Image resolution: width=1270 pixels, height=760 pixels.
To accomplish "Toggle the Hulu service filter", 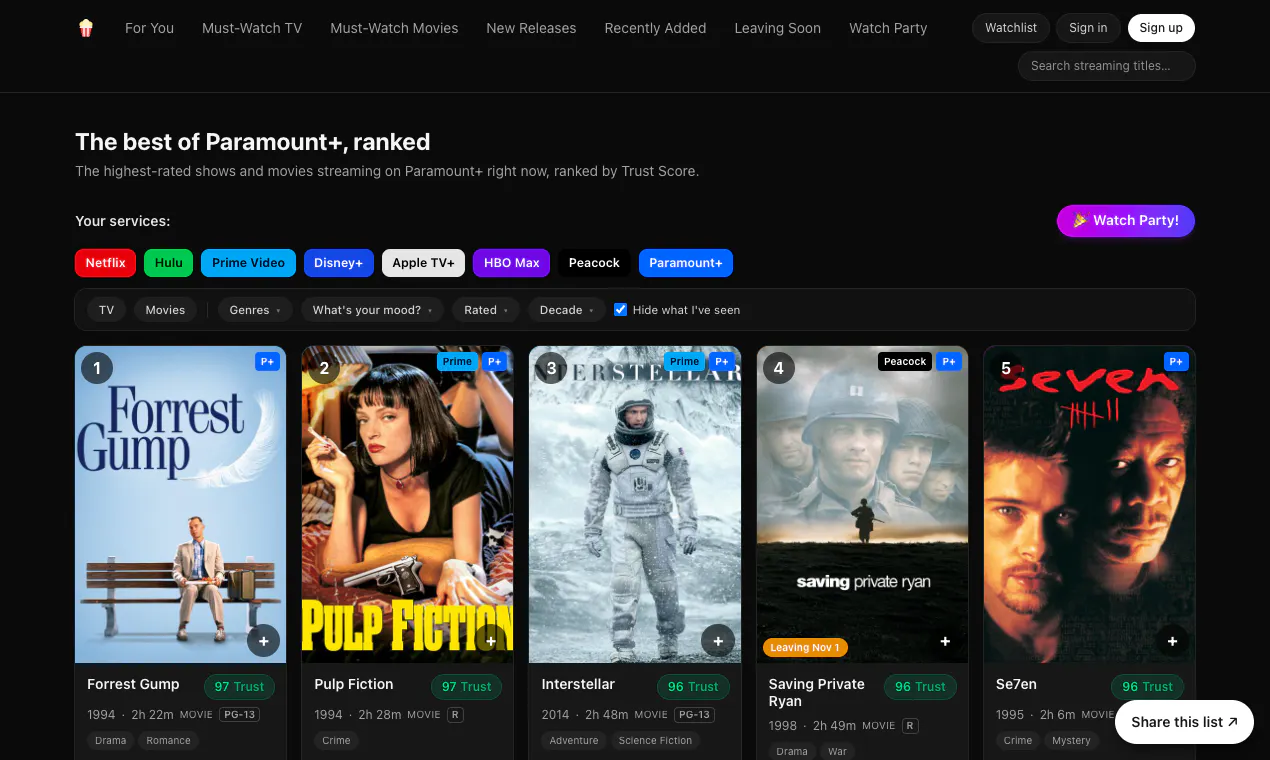I will [169, 263].
